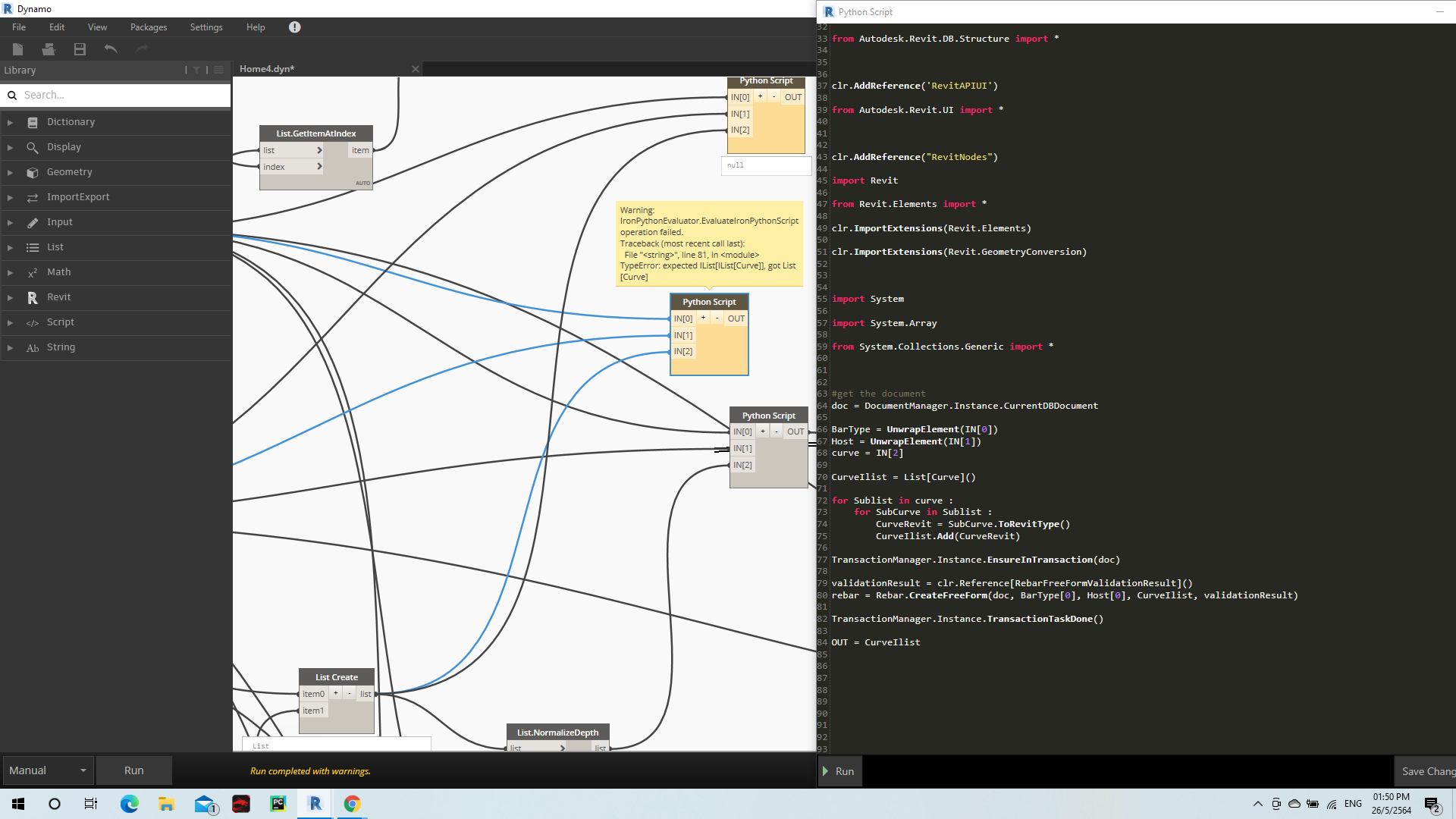The width and height of the screenshot is (1456, 819).
Task: Open Chrome from the taskbar
Action: (352, 804)
